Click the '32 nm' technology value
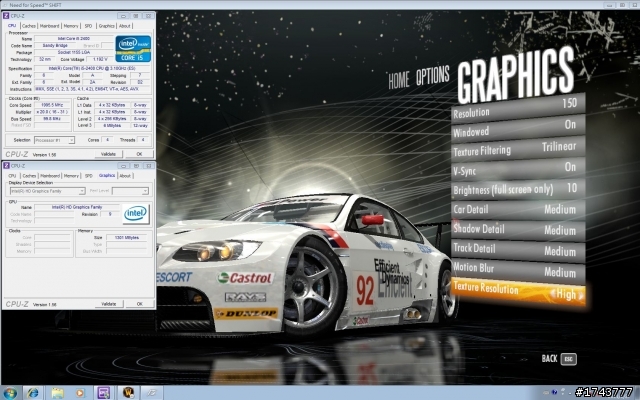This screenshot has width=640, height=400. pyautogui.click(x=44, y=59)
